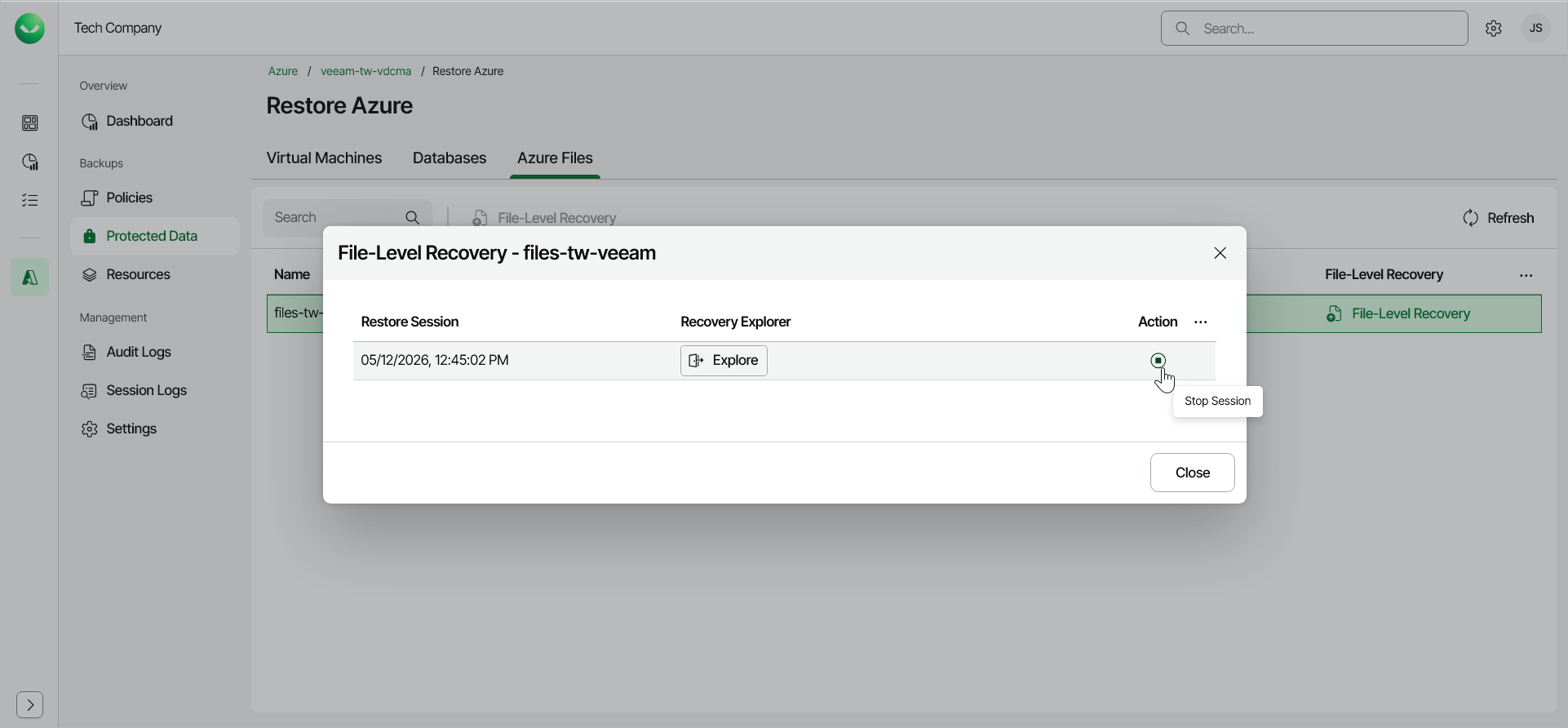Switch to the Databases tab
The width and height of the screenshot is (1568, 728).
click(x=450, y=158)
